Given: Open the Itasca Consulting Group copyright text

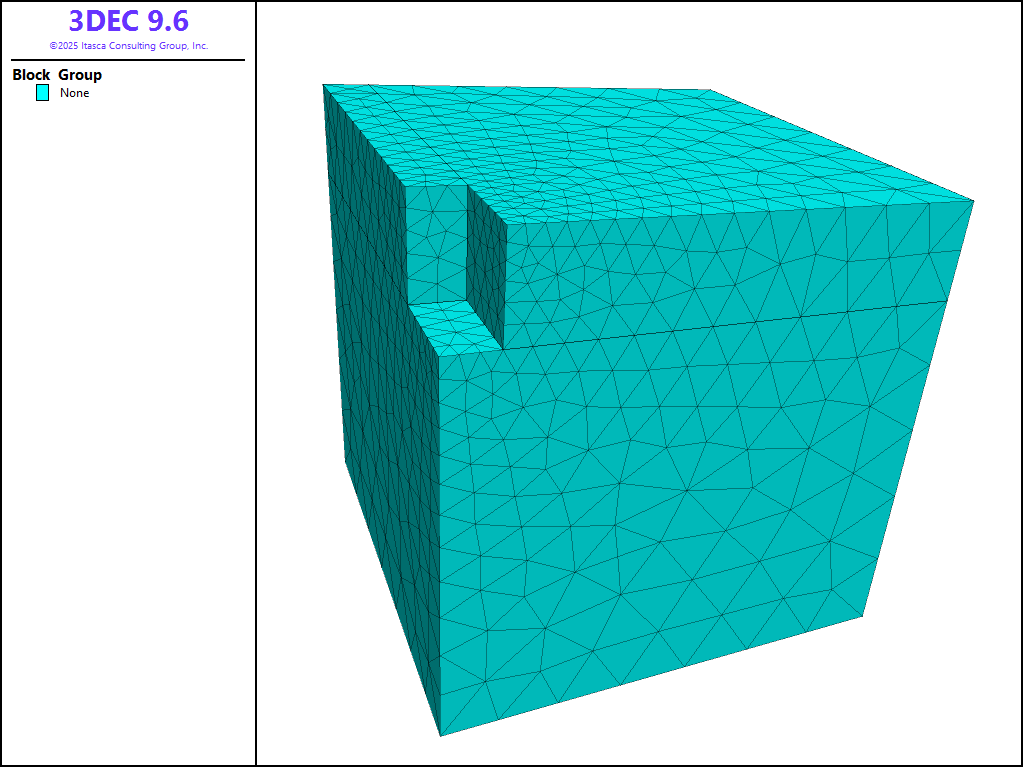Looking at the screenshot, I should click(x=128, y=46).
